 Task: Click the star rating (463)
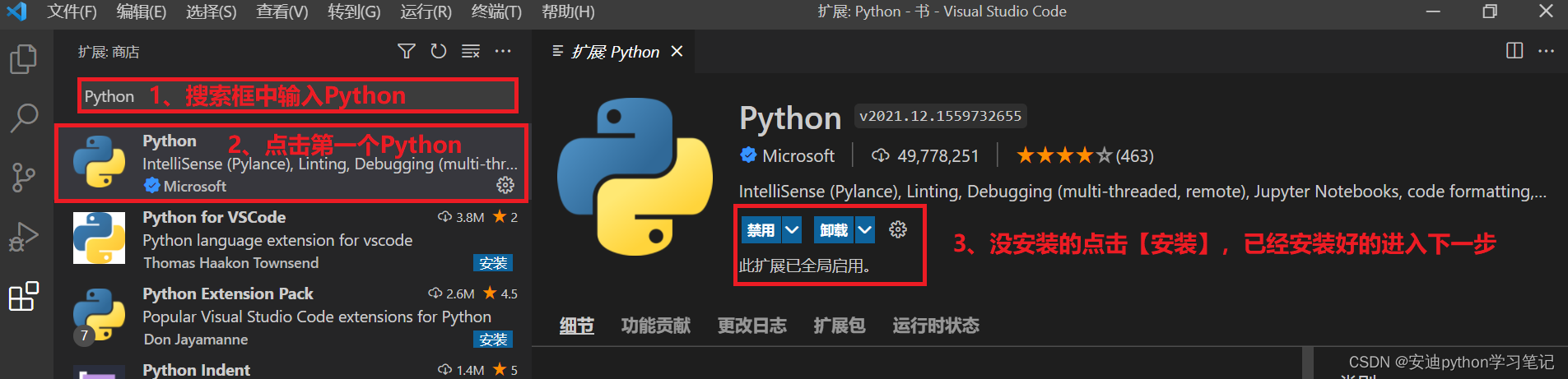pos(1085,155)
